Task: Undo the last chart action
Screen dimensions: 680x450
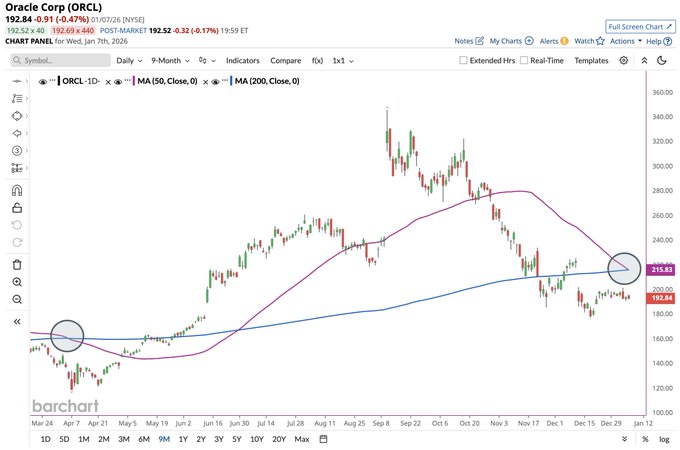Action: (17, 225)
